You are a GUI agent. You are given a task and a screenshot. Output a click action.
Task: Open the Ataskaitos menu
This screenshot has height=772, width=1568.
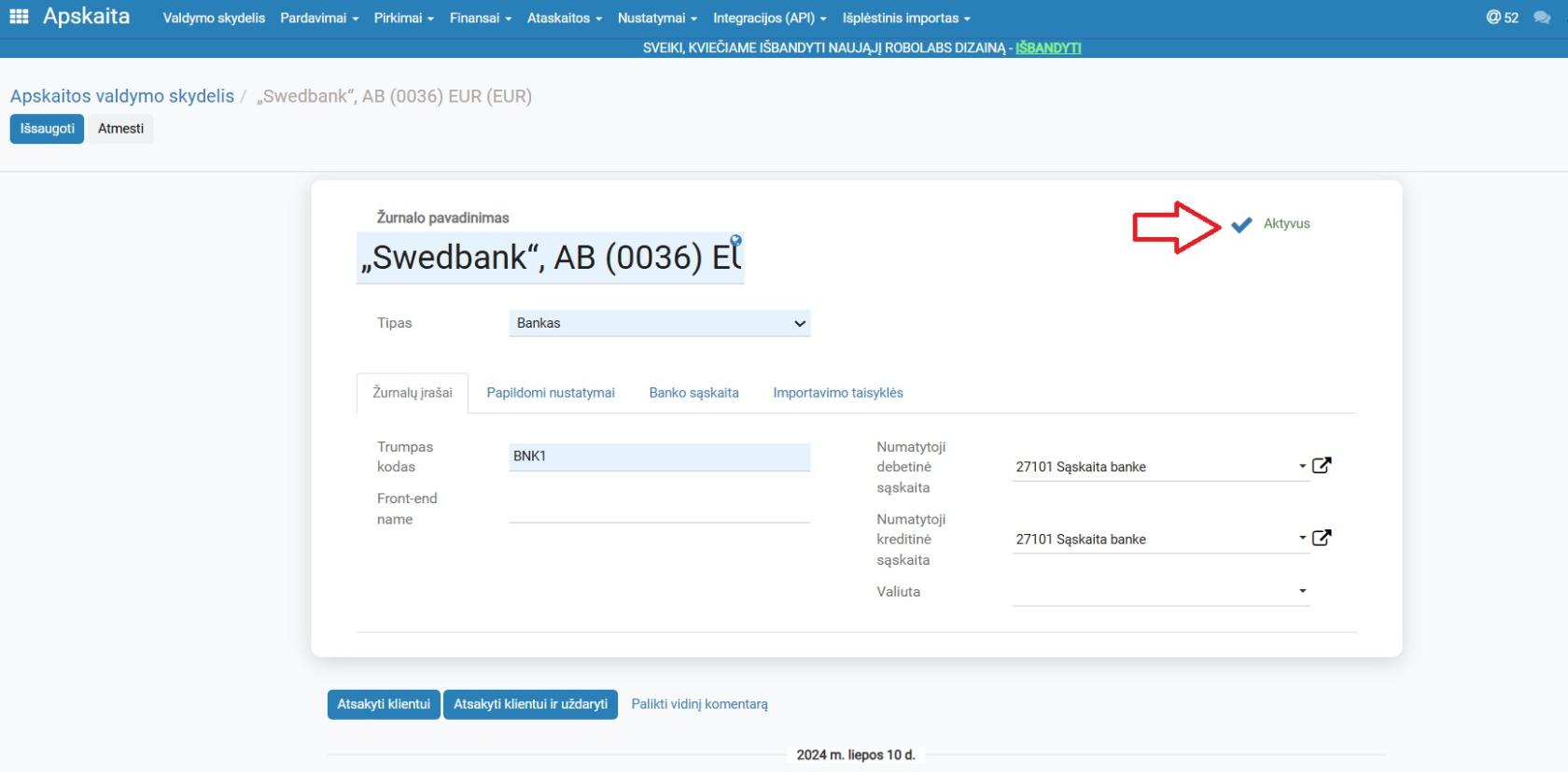click(565, 18)
